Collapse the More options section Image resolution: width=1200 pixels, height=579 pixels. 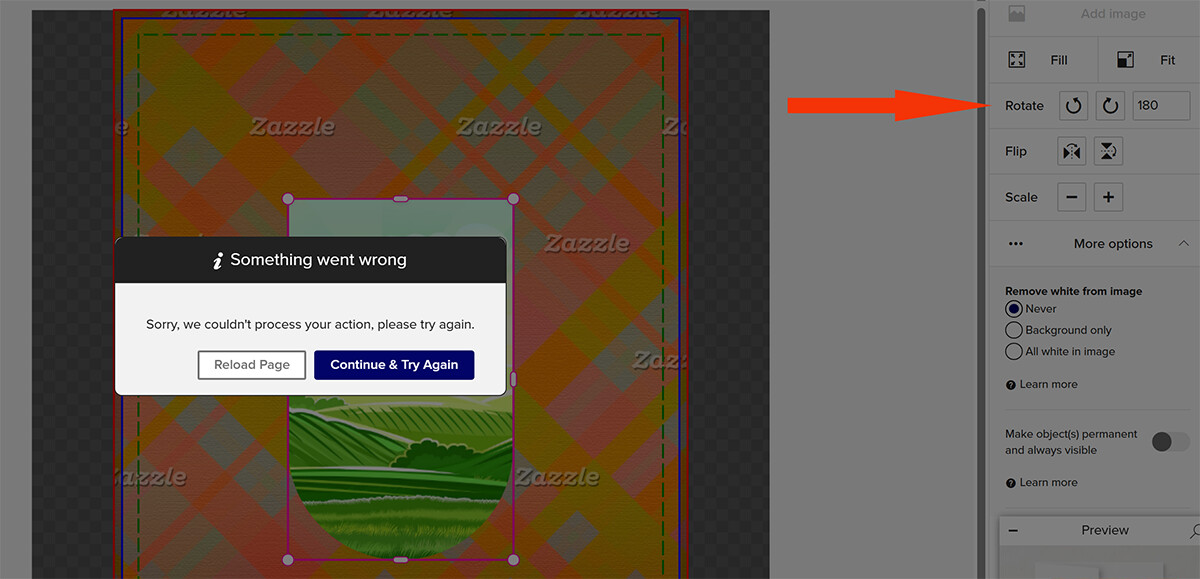(1184, 243)
